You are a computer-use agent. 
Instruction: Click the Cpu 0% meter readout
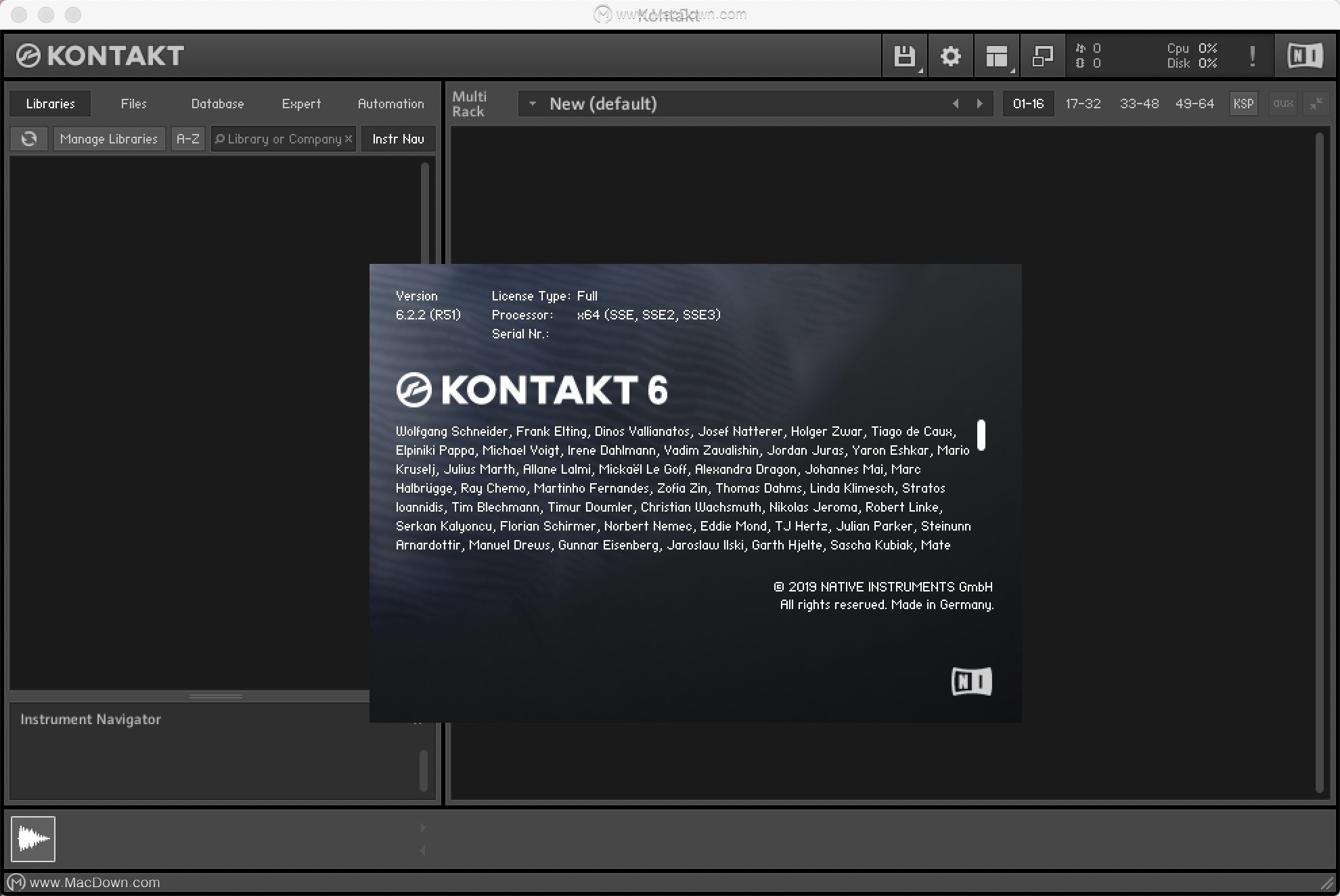[x=1192, y=48]
